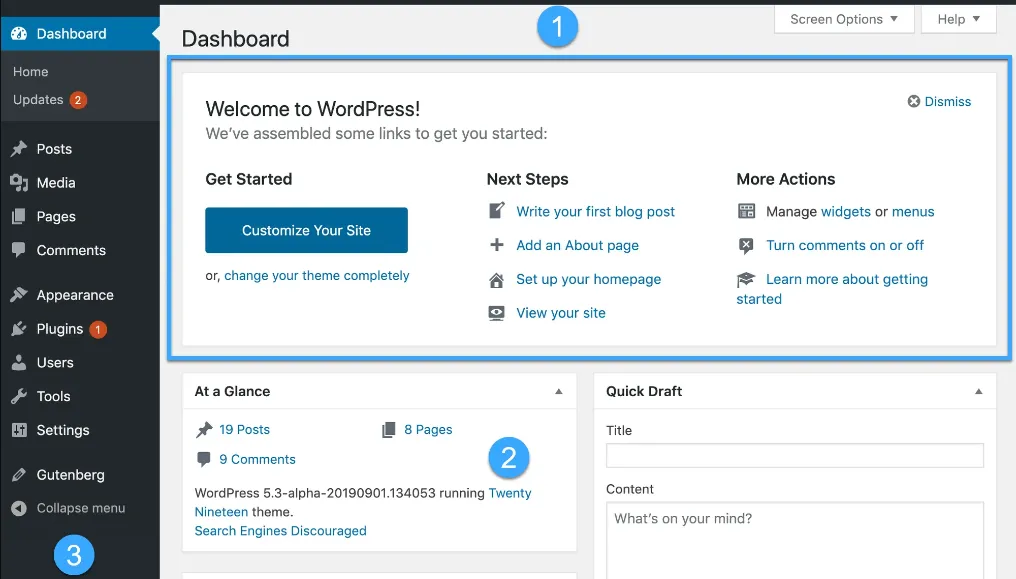Open Updates in the sidebar
The image size is (1016, 579).
[x=38, y=100]
